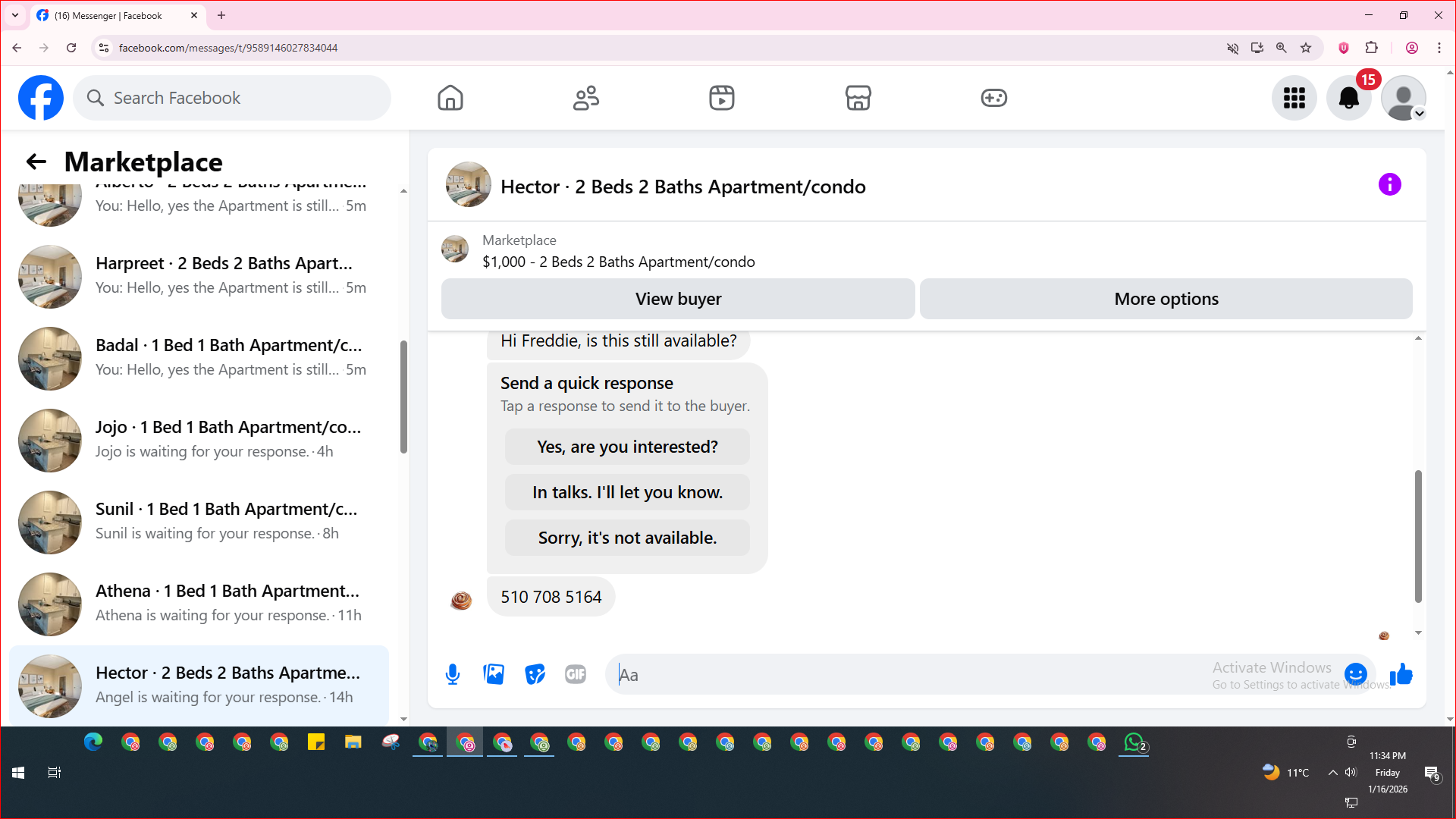Click the View buyer button
The width and height of the screenshot is (1456, 819).
pos(678,299)
